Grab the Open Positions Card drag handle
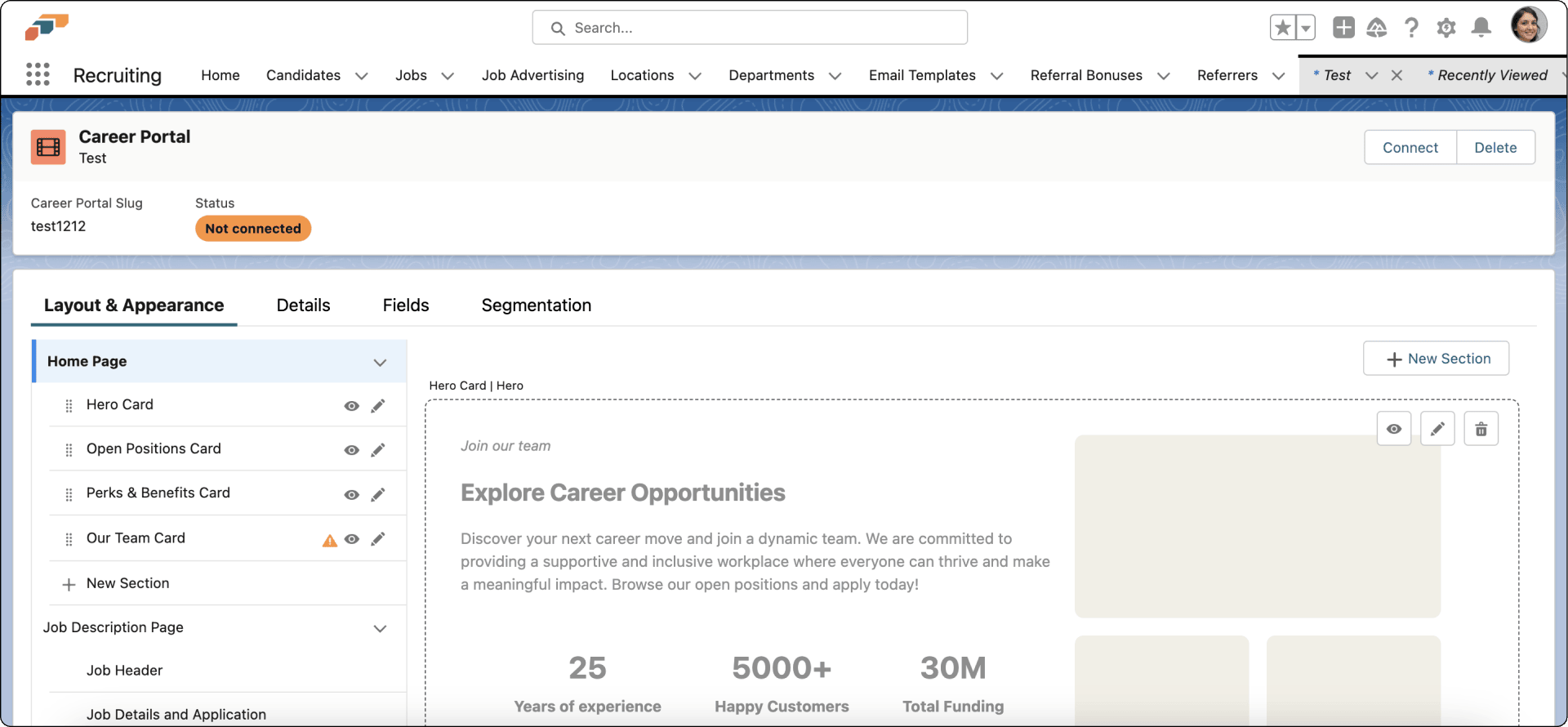Screen dimensions: 1568x727 click(x=69, y=450)
